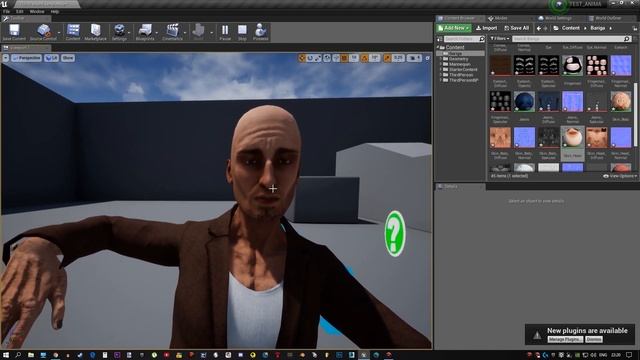Expand the Blueprints dropdown arrow
The width and height of the screenshot is (640, 360).
pyautogui.click(x=157, y=32)
